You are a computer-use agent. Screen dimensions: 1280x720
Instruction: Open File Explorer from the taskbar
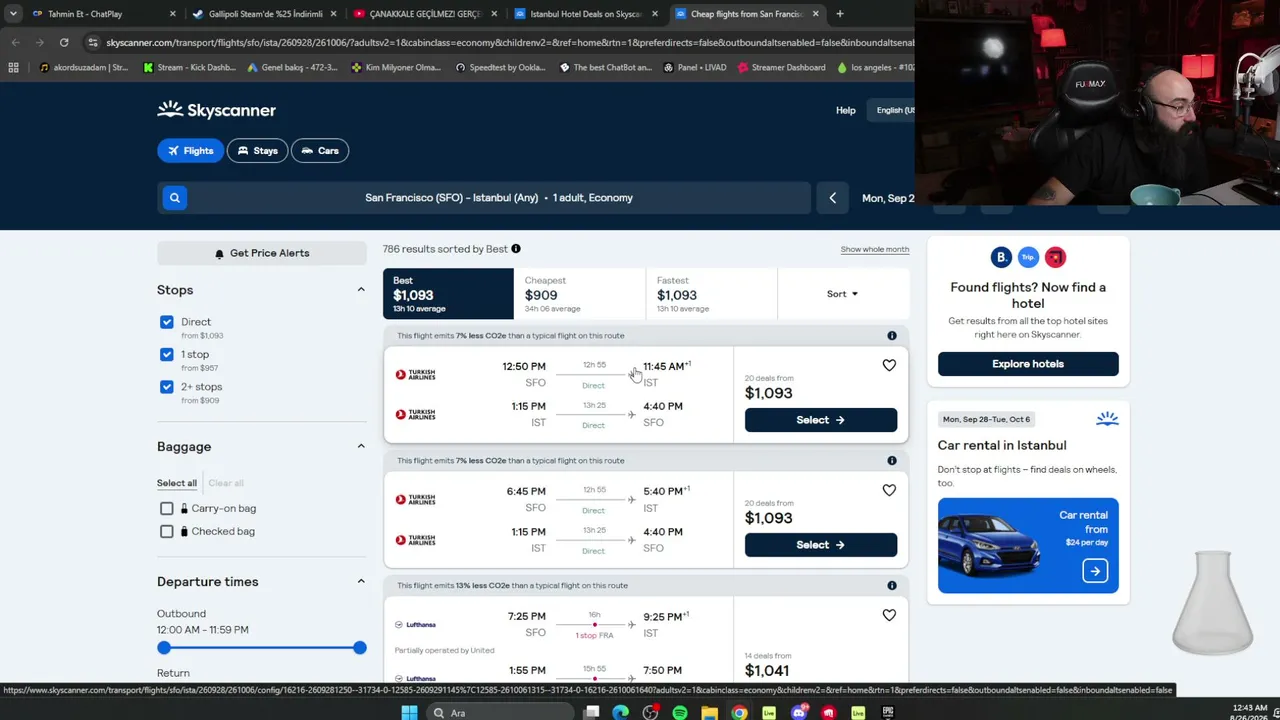[709, 713]
